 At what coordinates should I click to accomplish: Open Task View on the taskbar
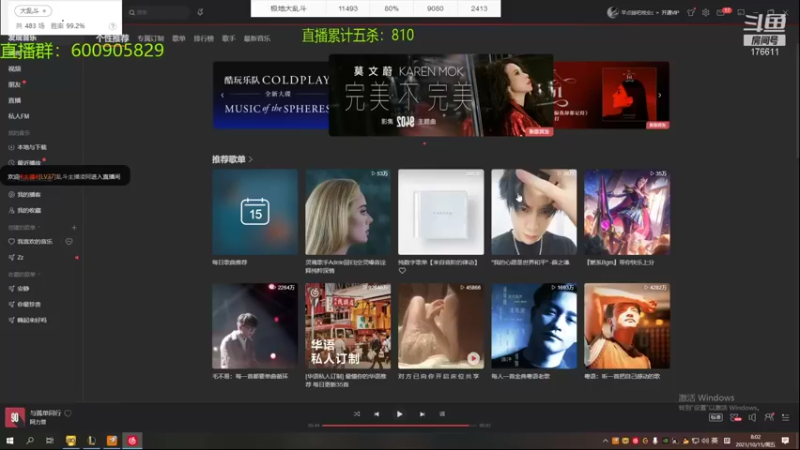[50, 440]
